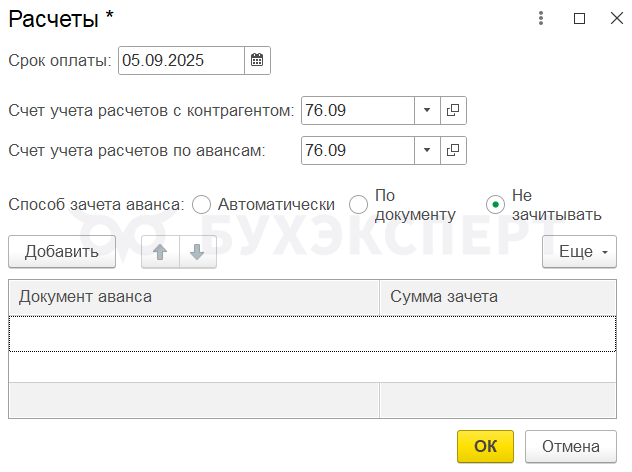Screen dimensions: 632x472
Task: Click into the Срок оплаты date field
Action: click(180, 61)
